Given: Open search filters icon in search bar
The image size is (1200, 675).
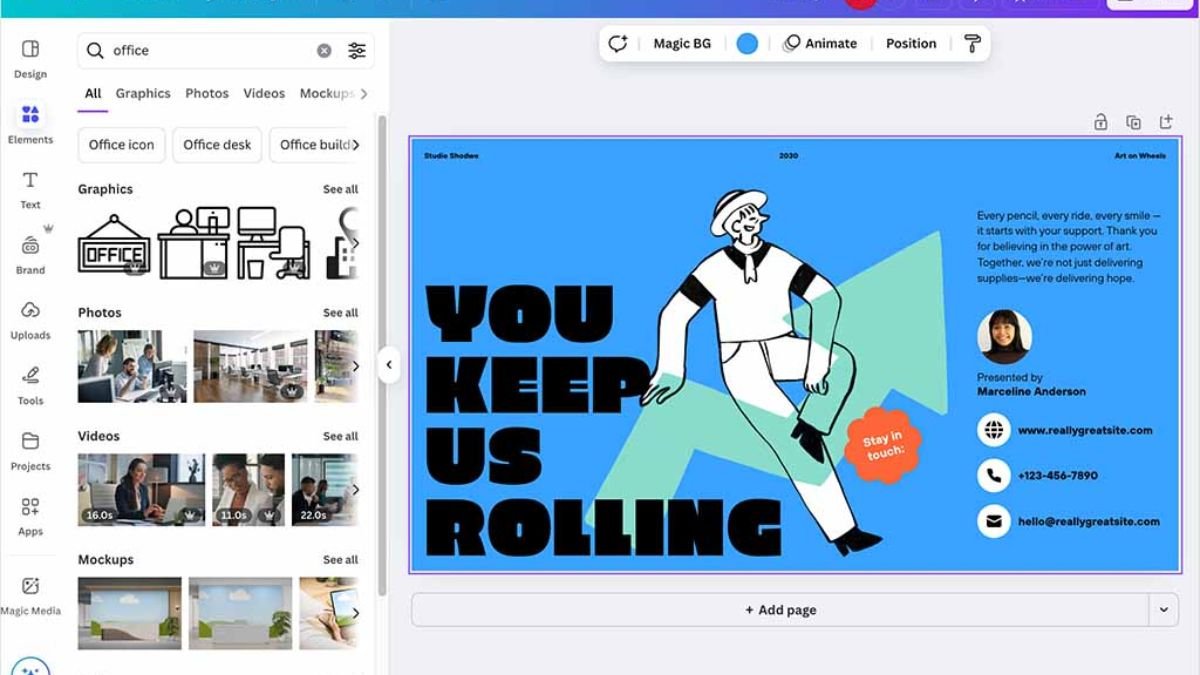Looking at the screenshot, I should tap(357, 51).
